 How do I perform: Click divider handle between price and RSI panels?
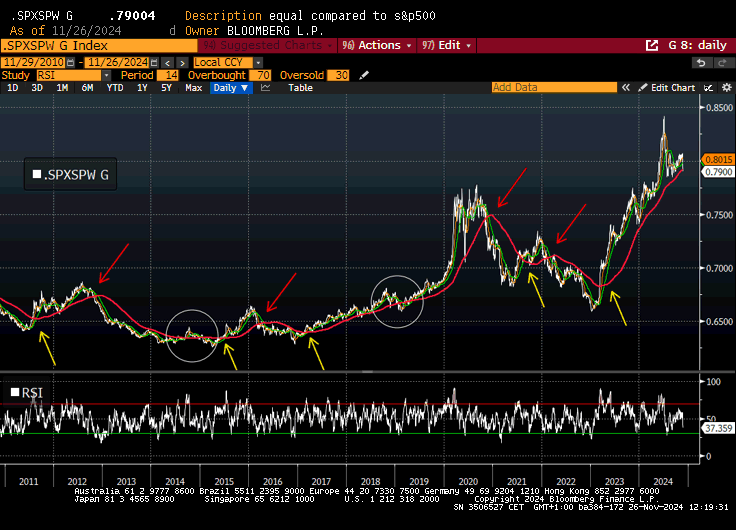click(x=368, y=371)
